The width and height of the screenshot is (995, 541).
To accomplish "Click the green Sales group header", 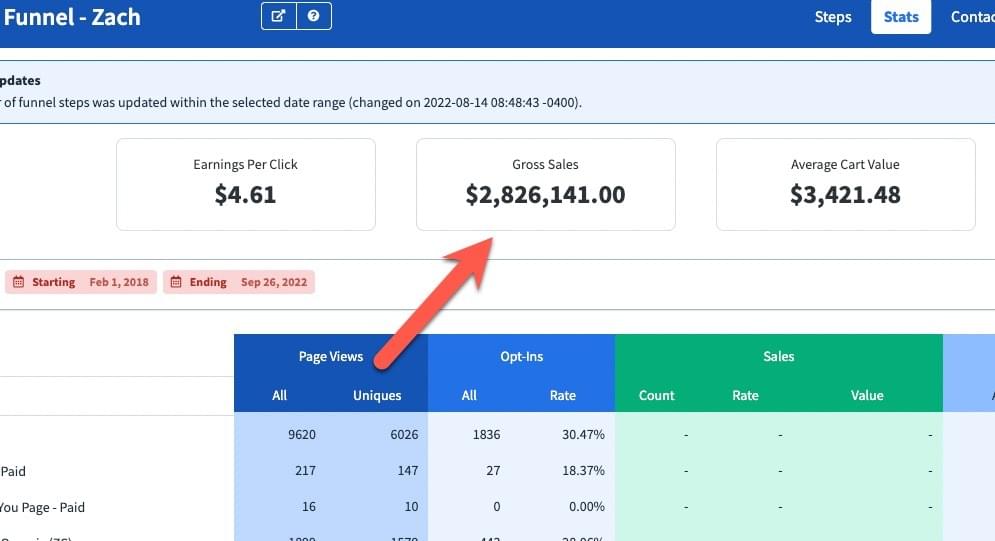I will (x=778, y=356).
